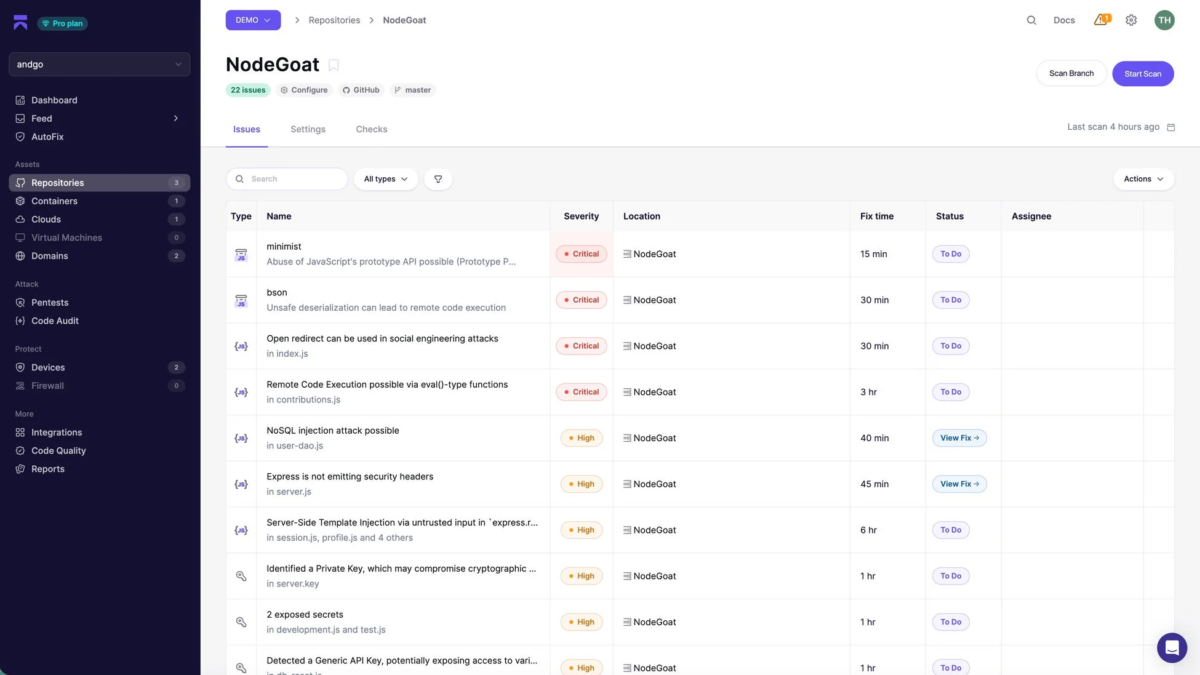This screenshot has height=675, width=1200.
Task: Click To Do status for minimist
Action: (951, 254)
